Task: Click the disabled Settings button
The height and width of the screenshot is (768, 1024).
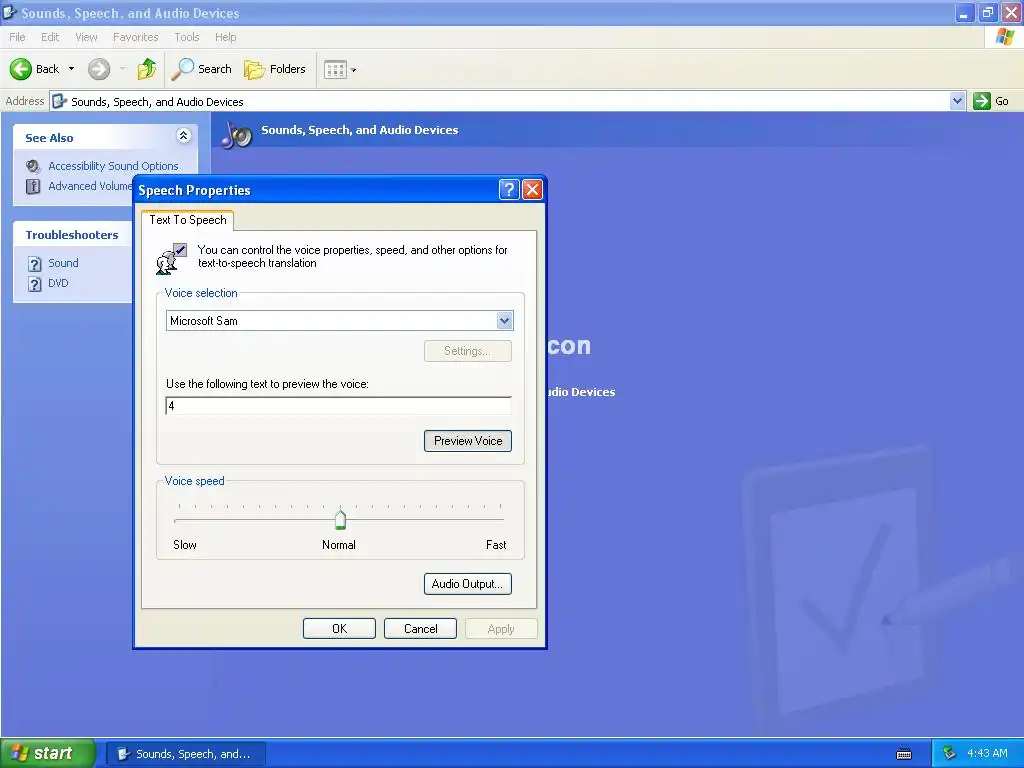Action: point(468,351)
